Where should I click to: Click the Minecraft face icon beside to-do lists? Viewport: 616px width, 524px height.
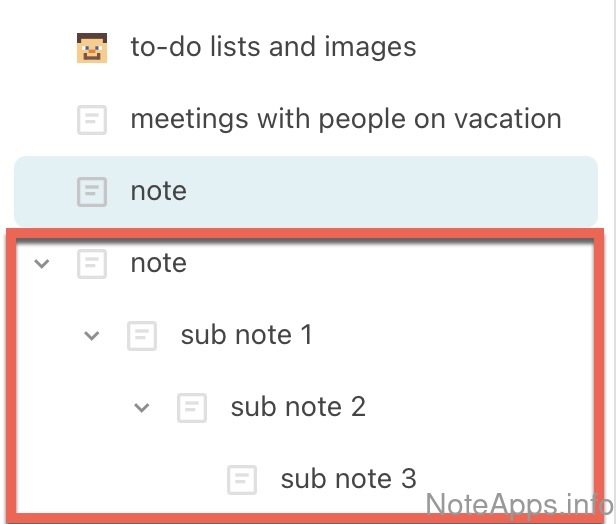(92, 47)
